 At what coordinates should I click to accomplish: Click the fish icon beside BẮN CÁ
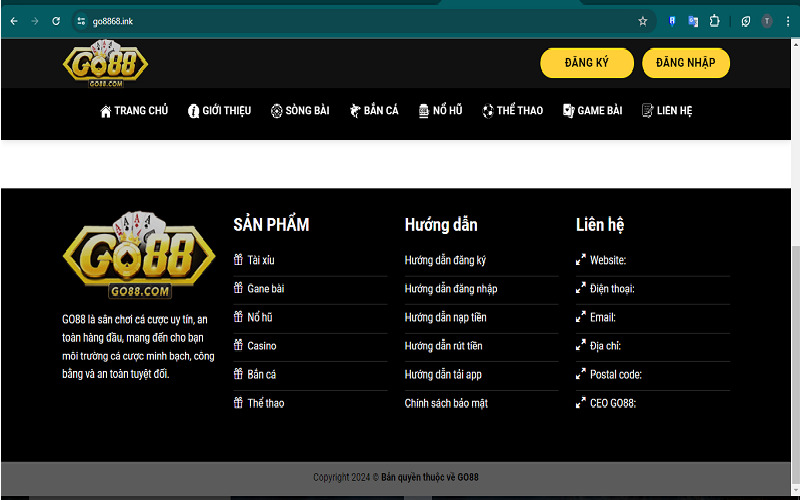click(355, 111)
